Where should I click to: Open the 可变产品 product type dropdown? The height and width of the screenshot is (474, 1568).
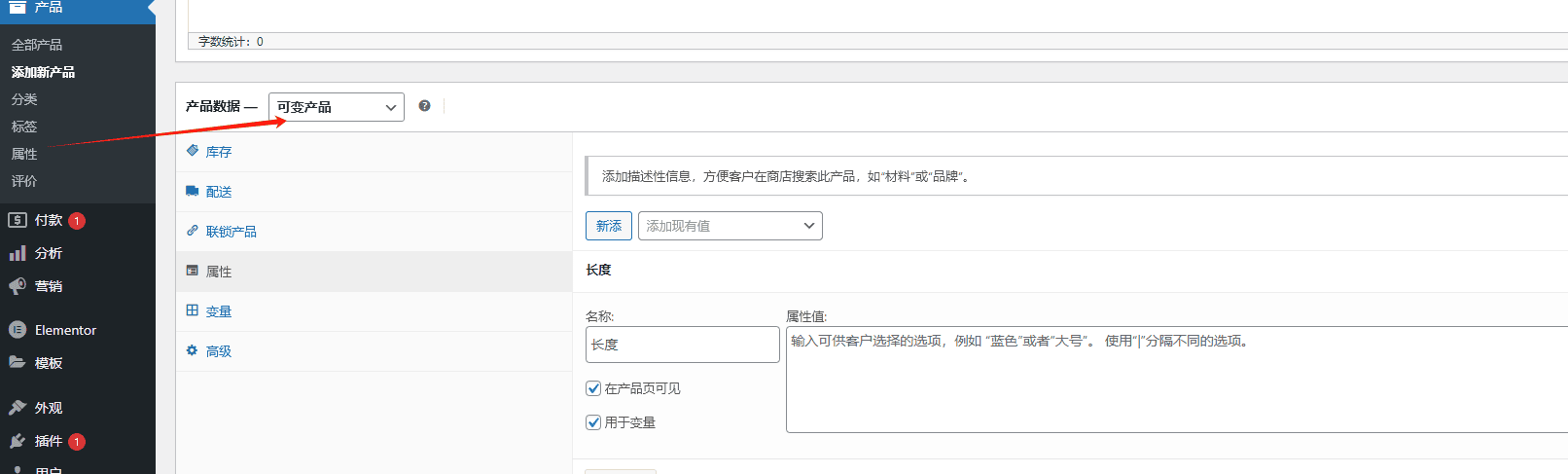point(336,107)
